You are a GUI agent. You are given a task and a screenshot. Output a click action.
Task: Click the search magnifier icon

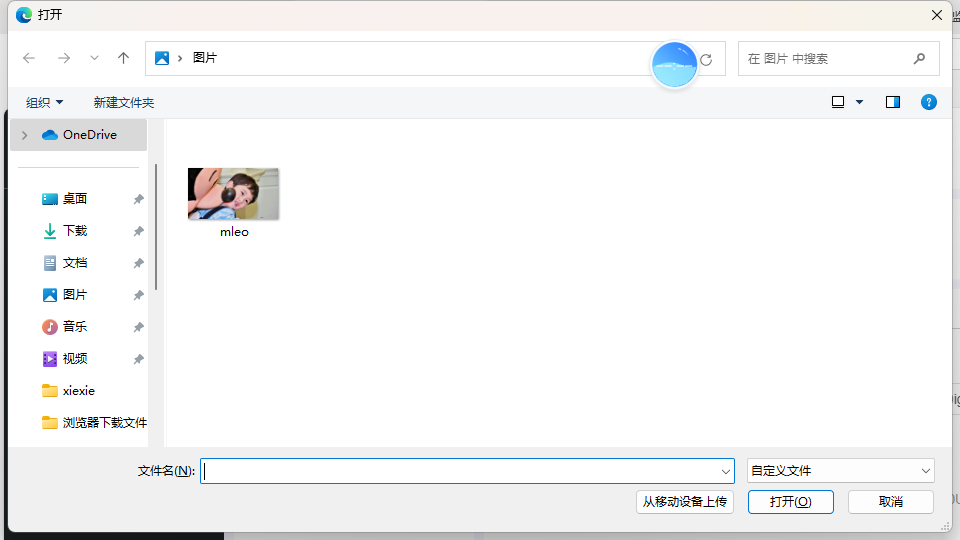click(919, 59)
